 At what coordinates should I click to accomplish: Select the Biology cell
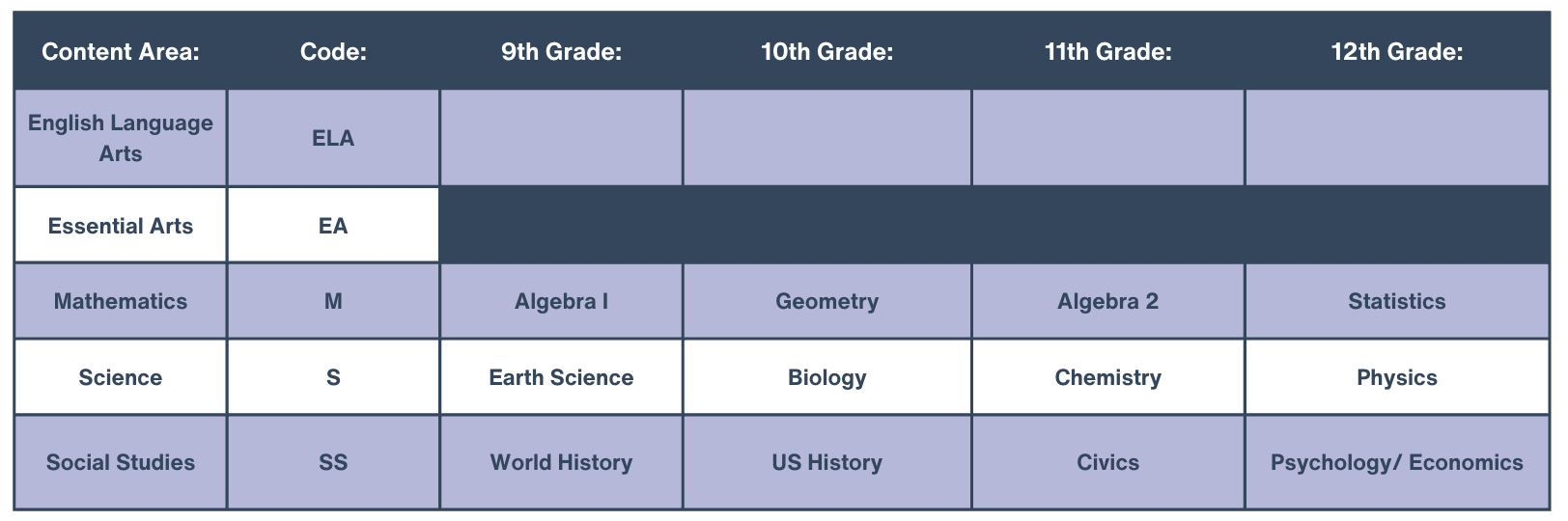coord(826,377)
